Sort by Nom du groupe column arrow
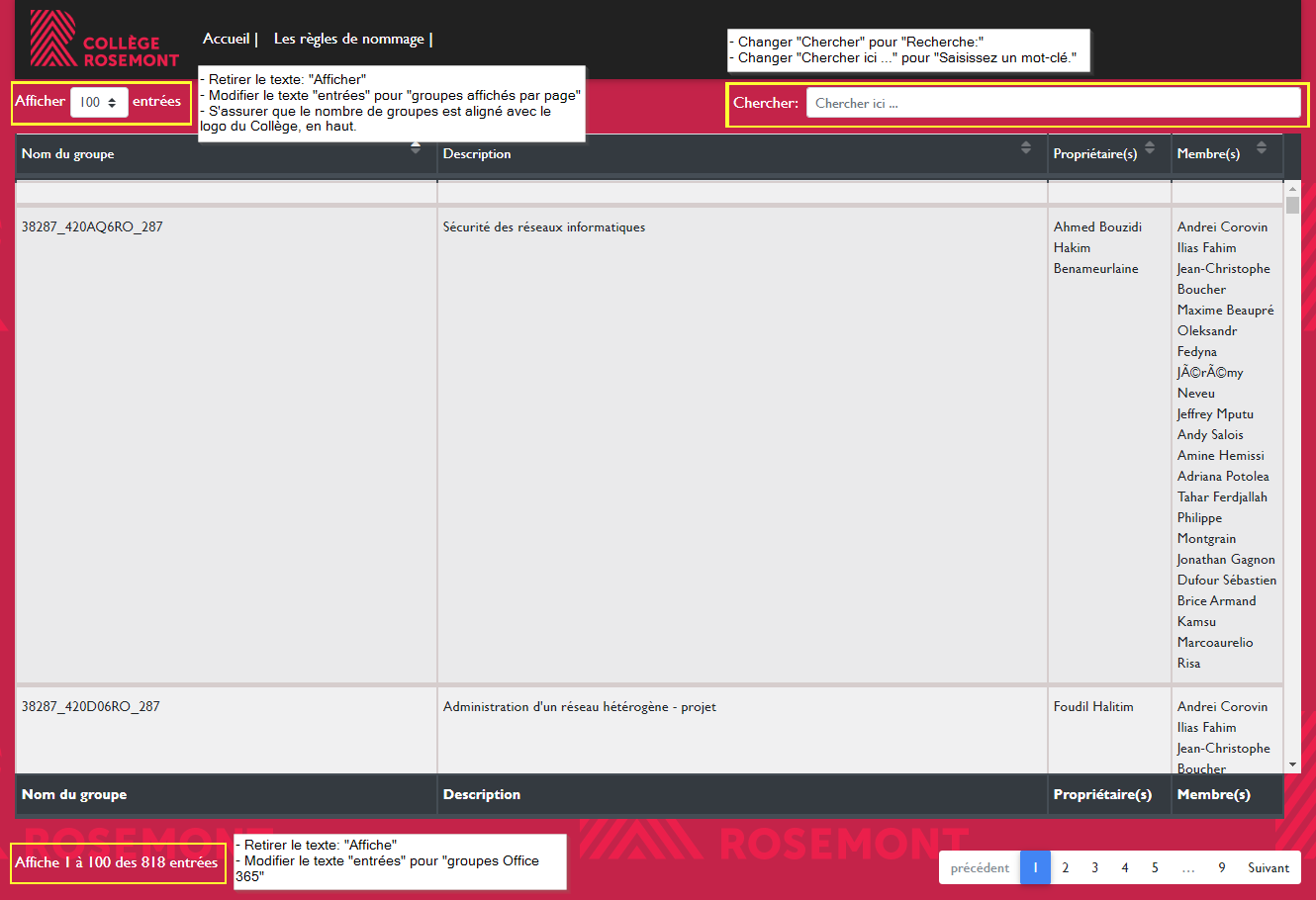This screenshot has width=1316, height=900. tap(416, 148)
